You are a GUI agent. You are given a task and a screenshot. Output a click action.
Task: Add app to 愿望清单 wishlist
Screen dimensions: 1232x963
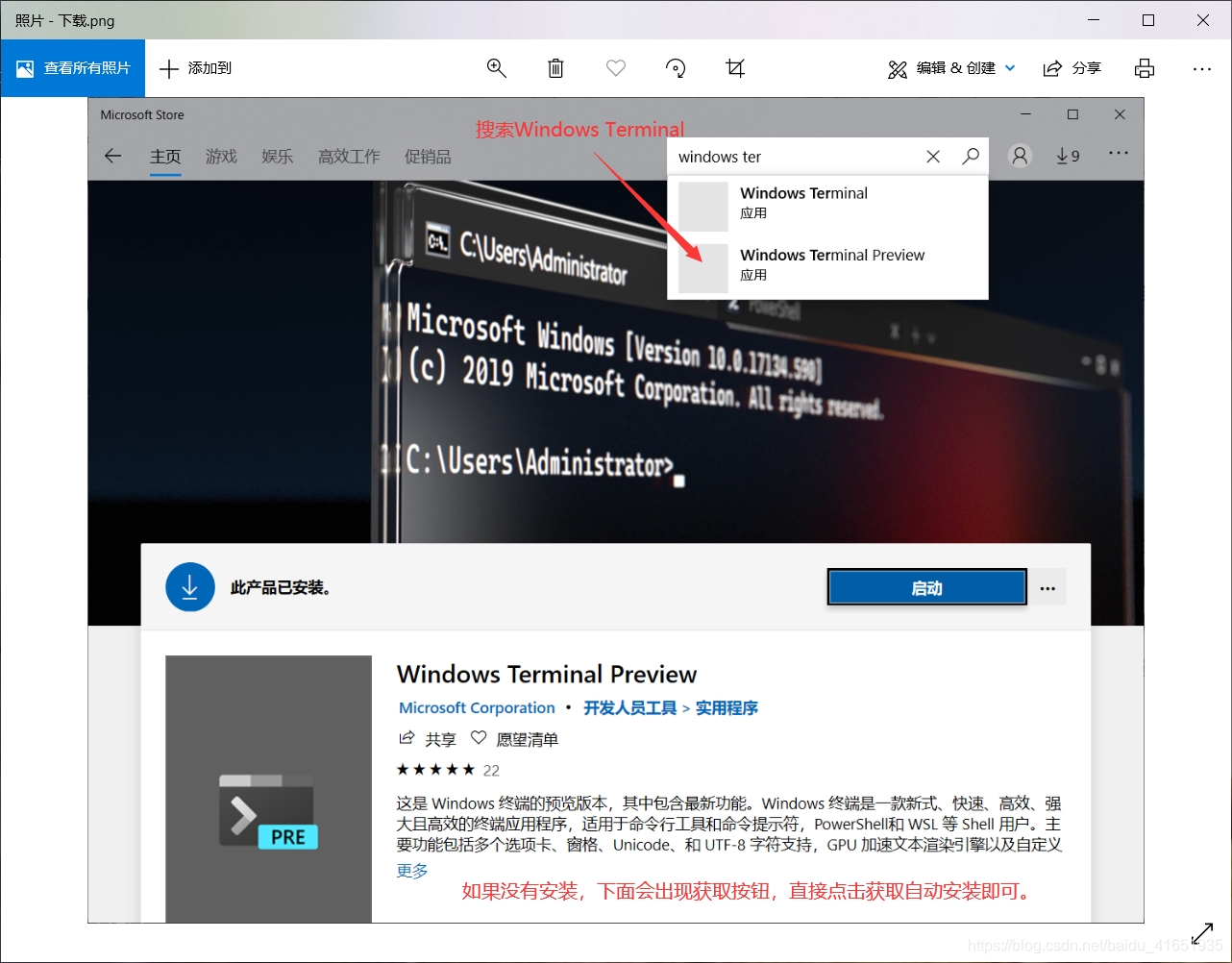(514, 739)
